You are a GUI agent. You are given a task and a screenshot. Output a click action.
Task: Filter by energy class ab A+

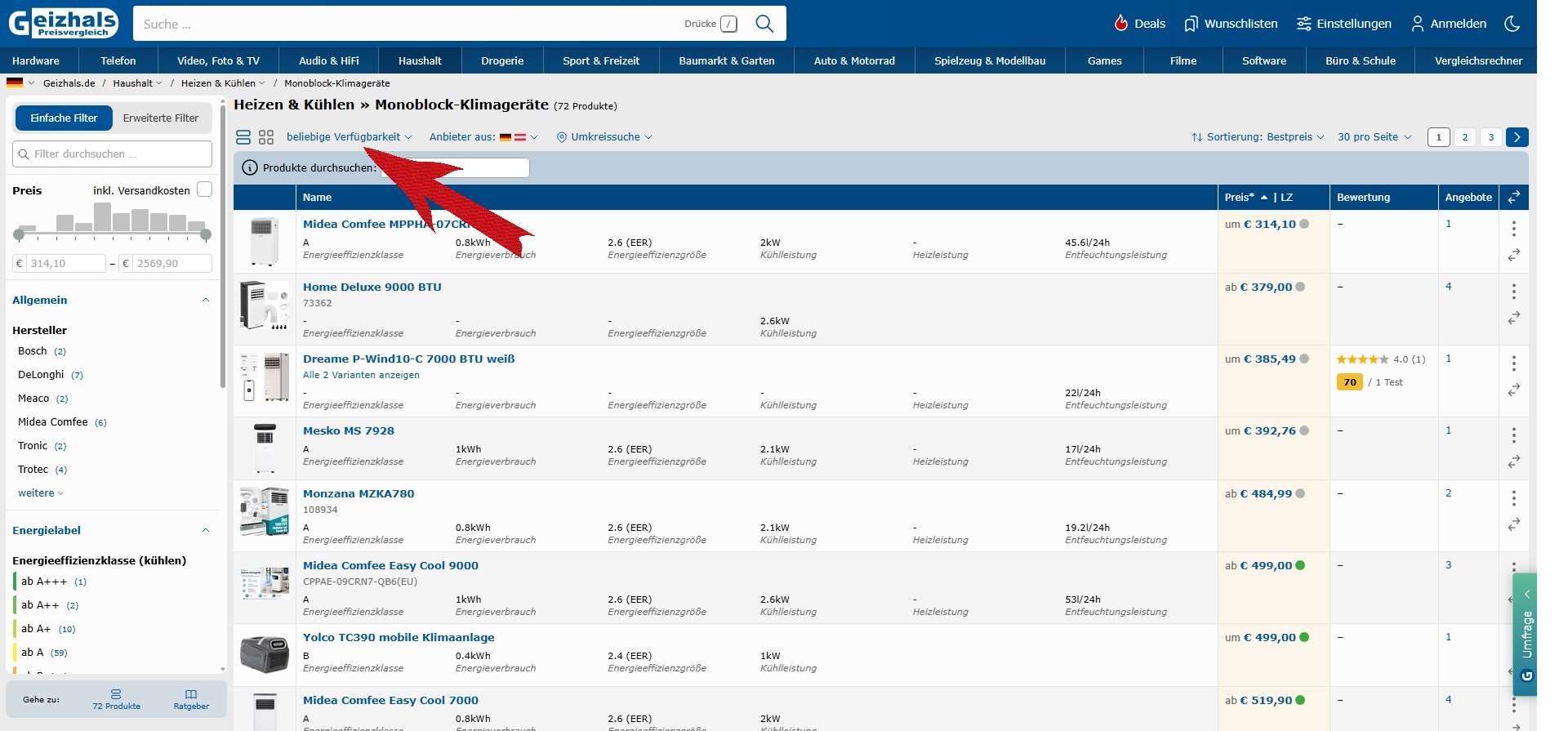click(x=48, y=629)
